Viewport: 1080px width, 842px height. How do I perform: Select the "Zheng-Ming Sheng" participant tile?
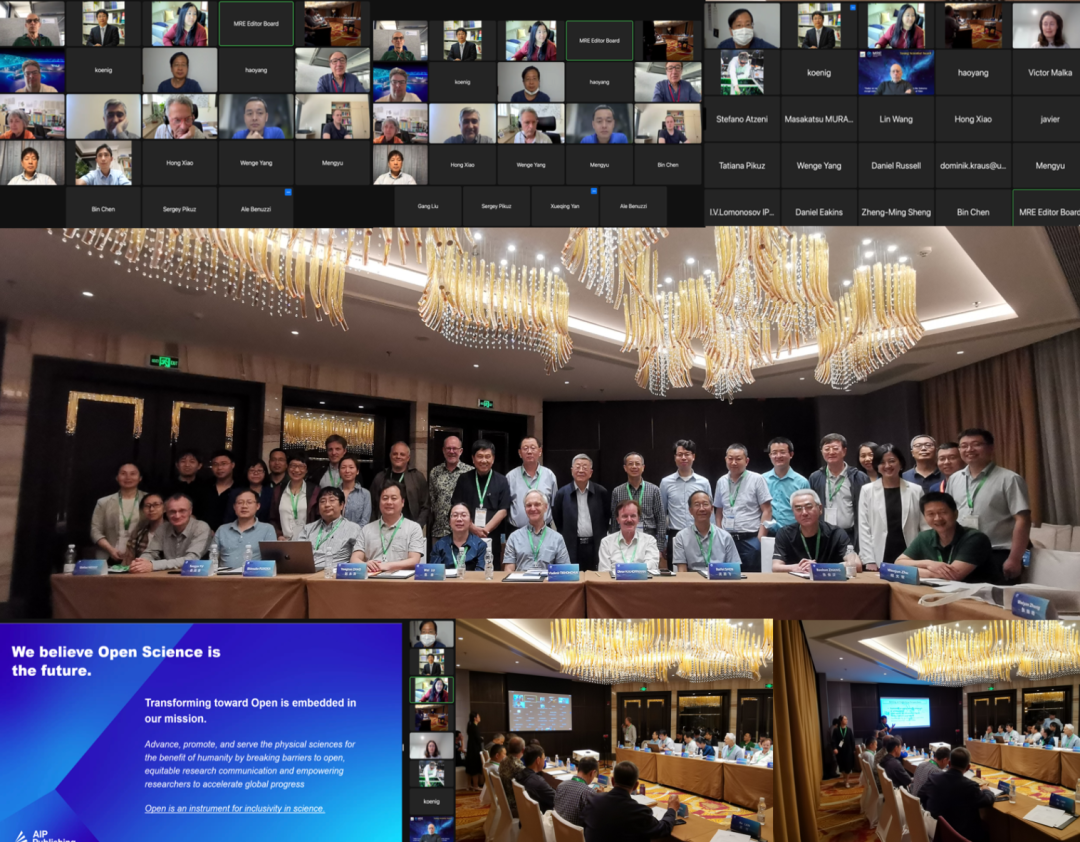coord(895,212)
